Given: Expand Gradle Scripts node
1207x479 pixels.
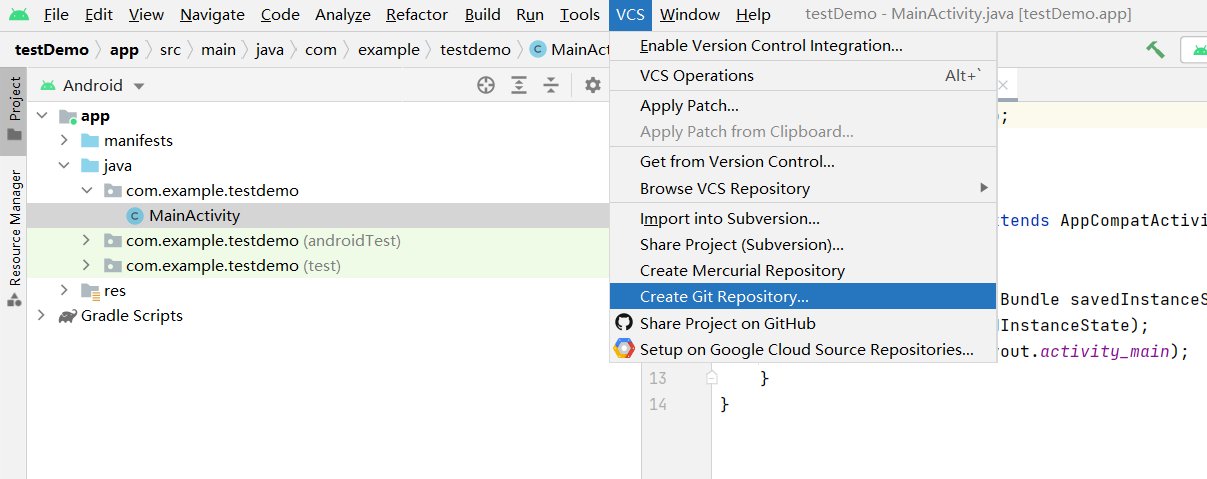Looking at the screenshot, I should point(41,316).
